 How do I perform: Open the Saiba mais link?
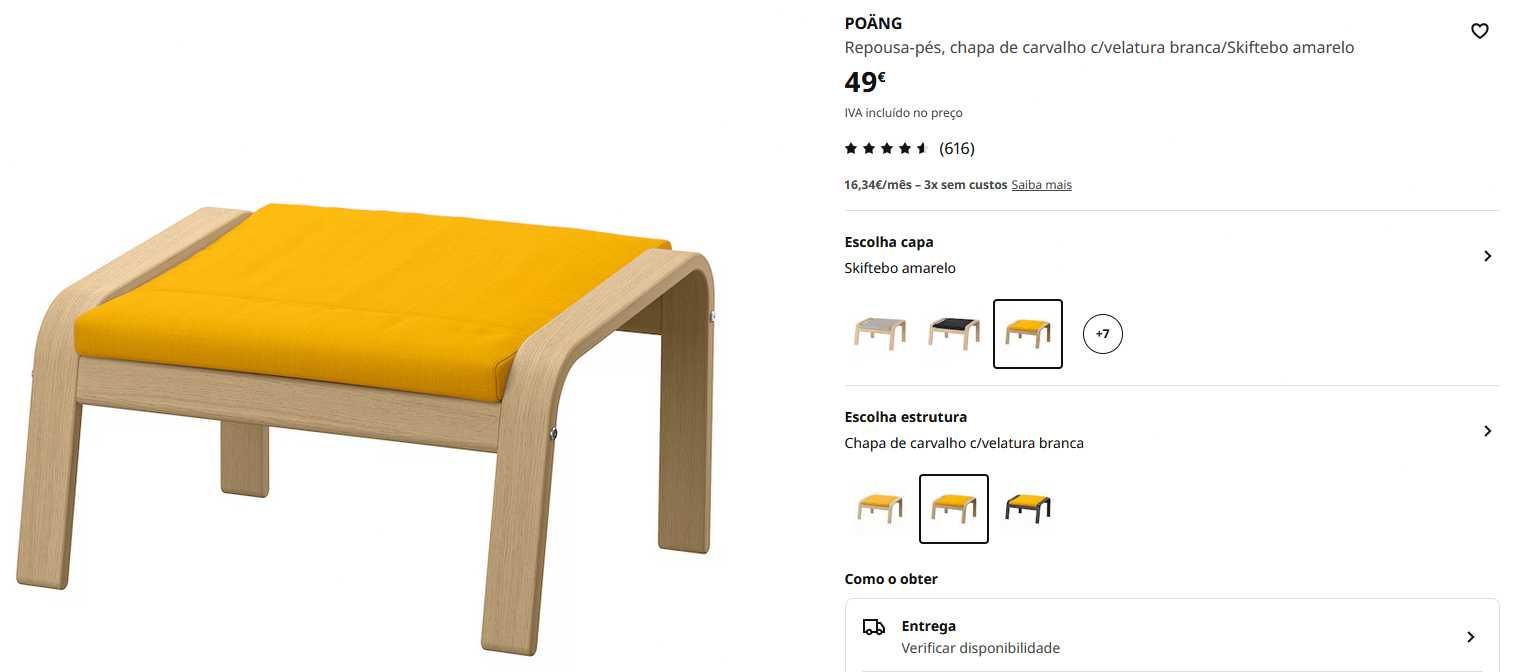click(1041, 185)
